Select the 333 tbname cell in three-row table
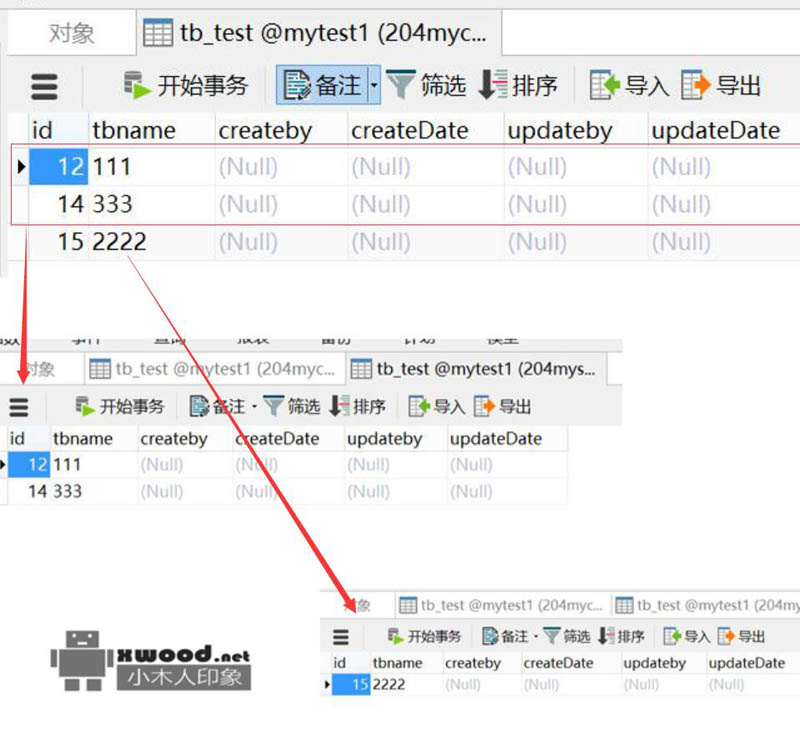The image size is (800, 732). click(x=113, y=205)
